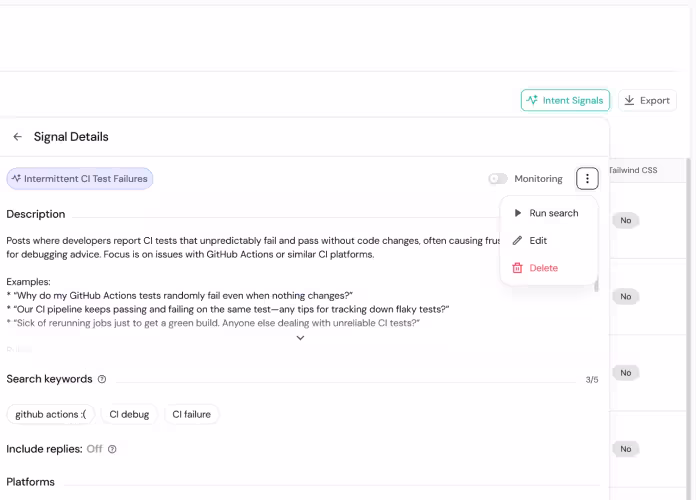Click the Include replies help icon

(112, 450)
